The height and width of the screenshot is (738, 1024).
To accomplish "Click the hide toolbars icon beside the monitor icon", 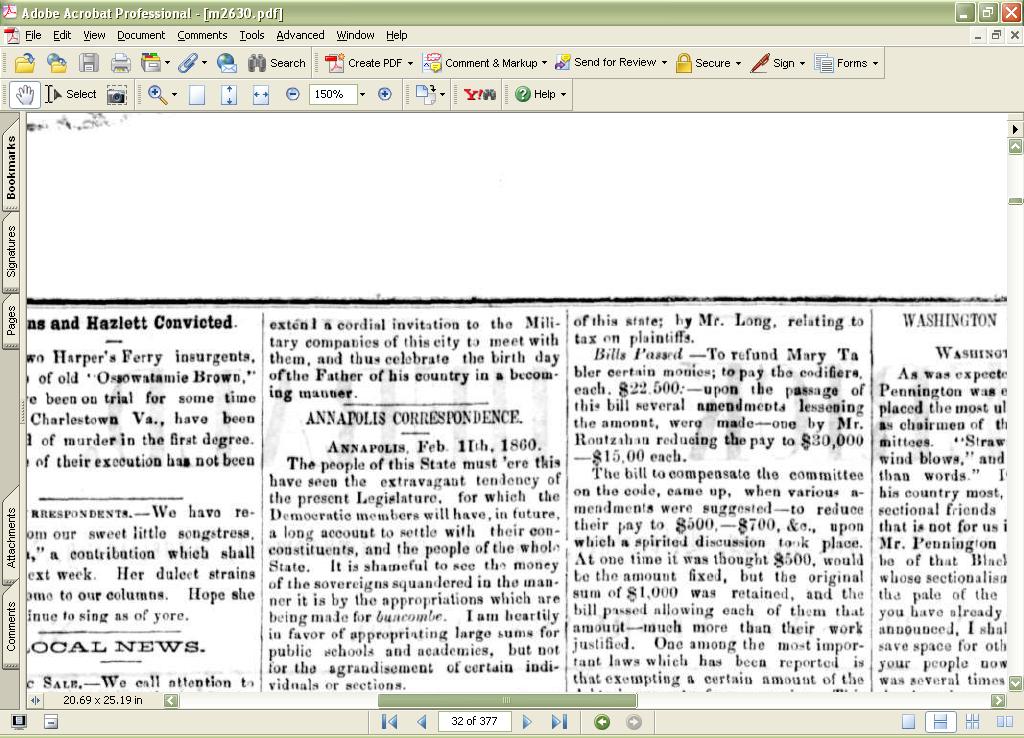I will (x=51, y=722).
